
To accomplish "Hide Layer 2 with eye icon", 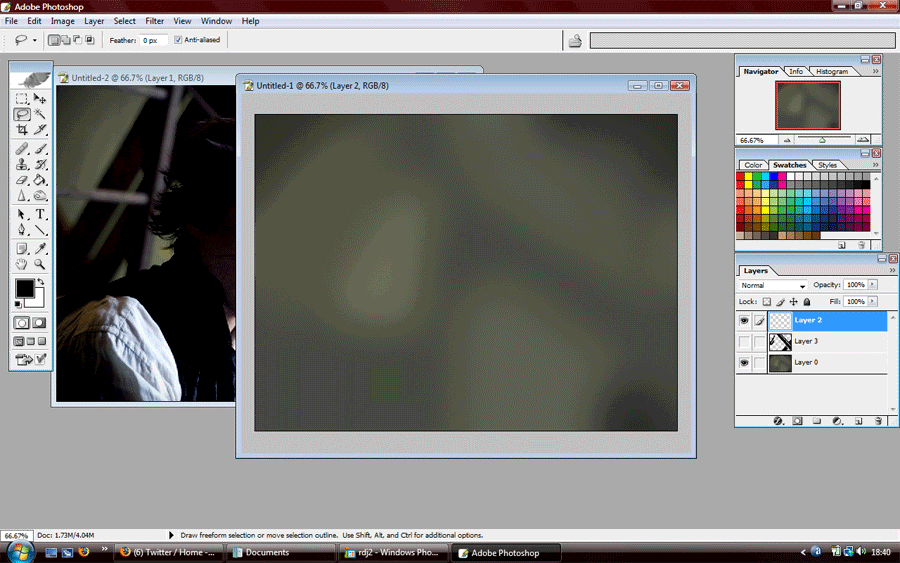I will (x=744, y=320).
